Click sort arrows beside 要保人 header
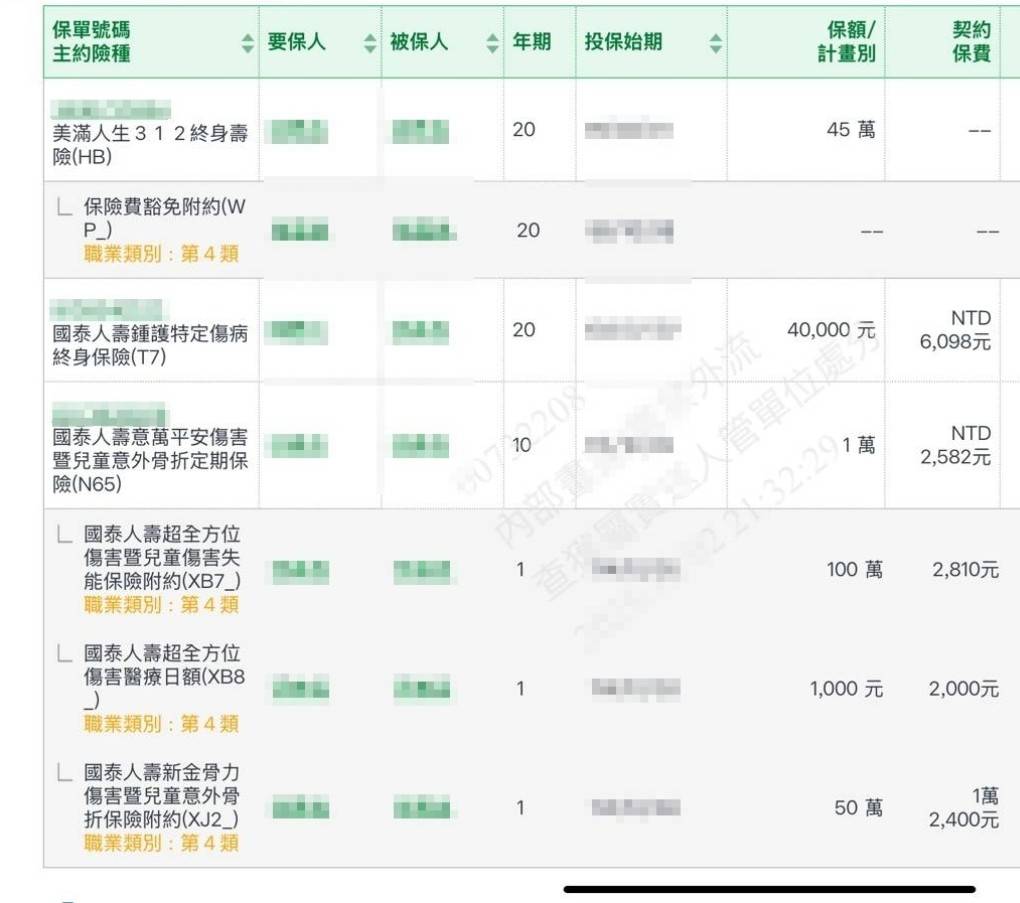The width and height of the screenshot is (1020, 903). (370, 44)
